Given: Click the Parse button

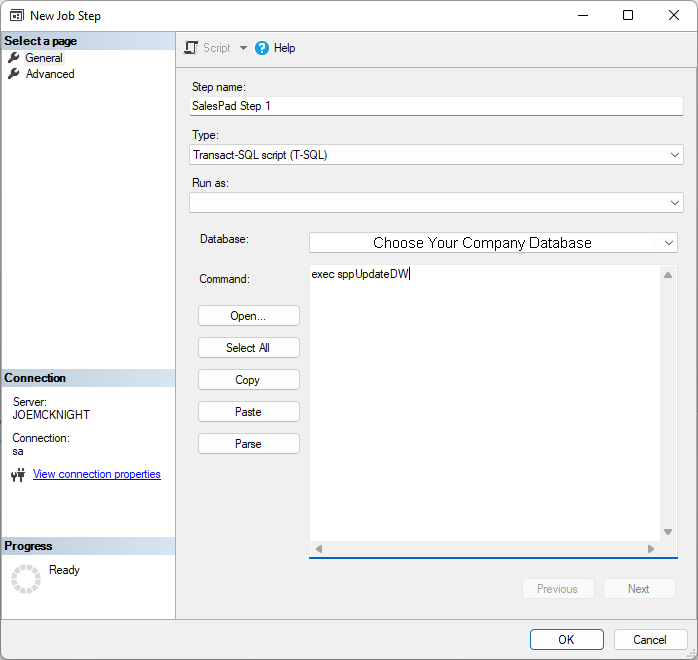Looking at the screenshot, I should coord(248,444).
